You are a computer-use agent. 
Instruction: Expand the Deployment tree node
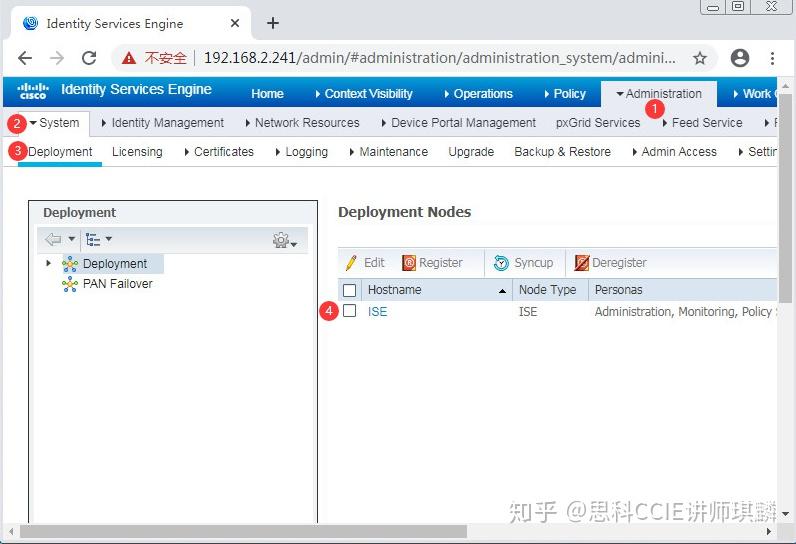49,263
